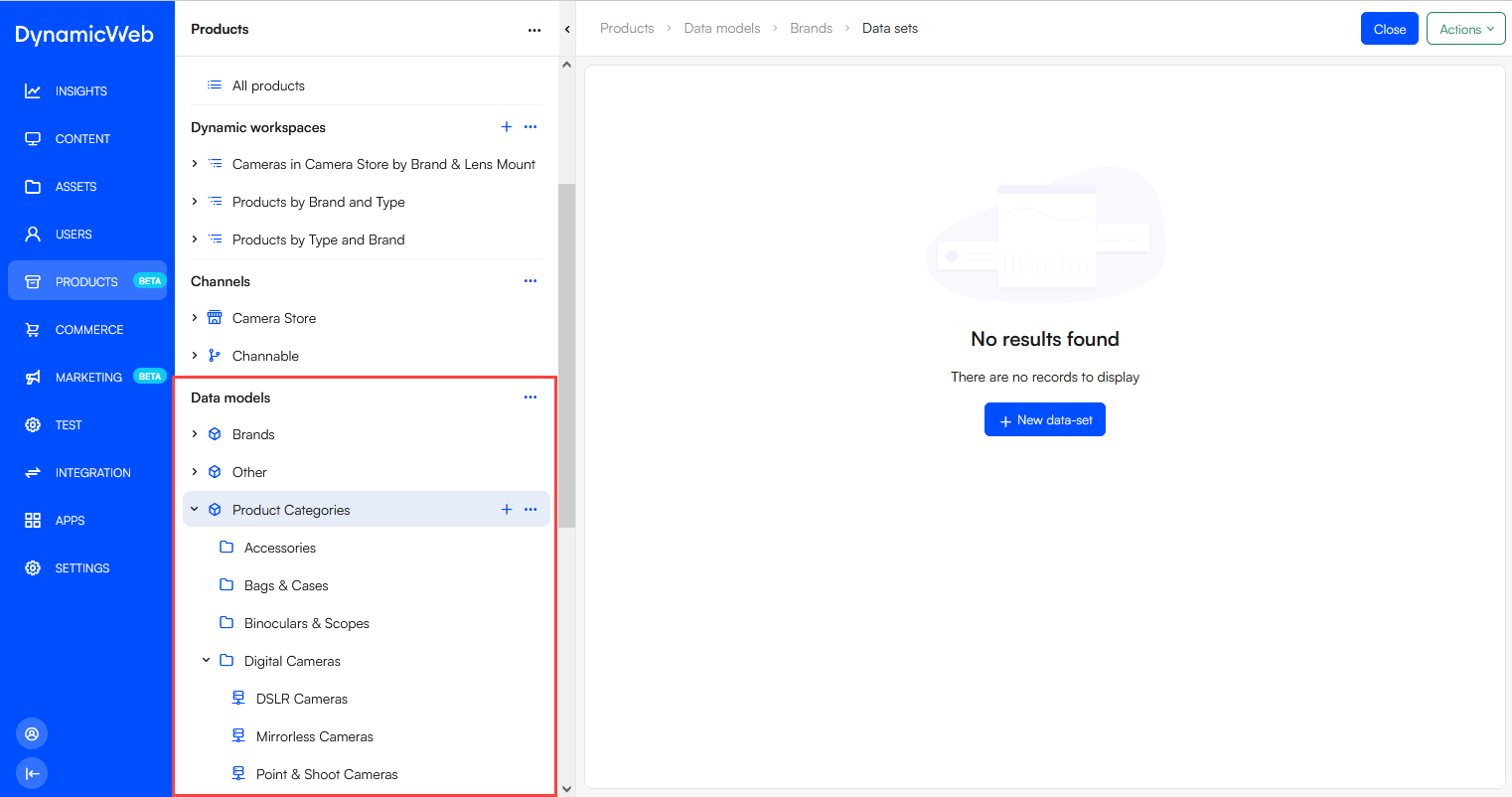
Task: Click the Camera Store shop icon
Action: (x=215, y=318)
